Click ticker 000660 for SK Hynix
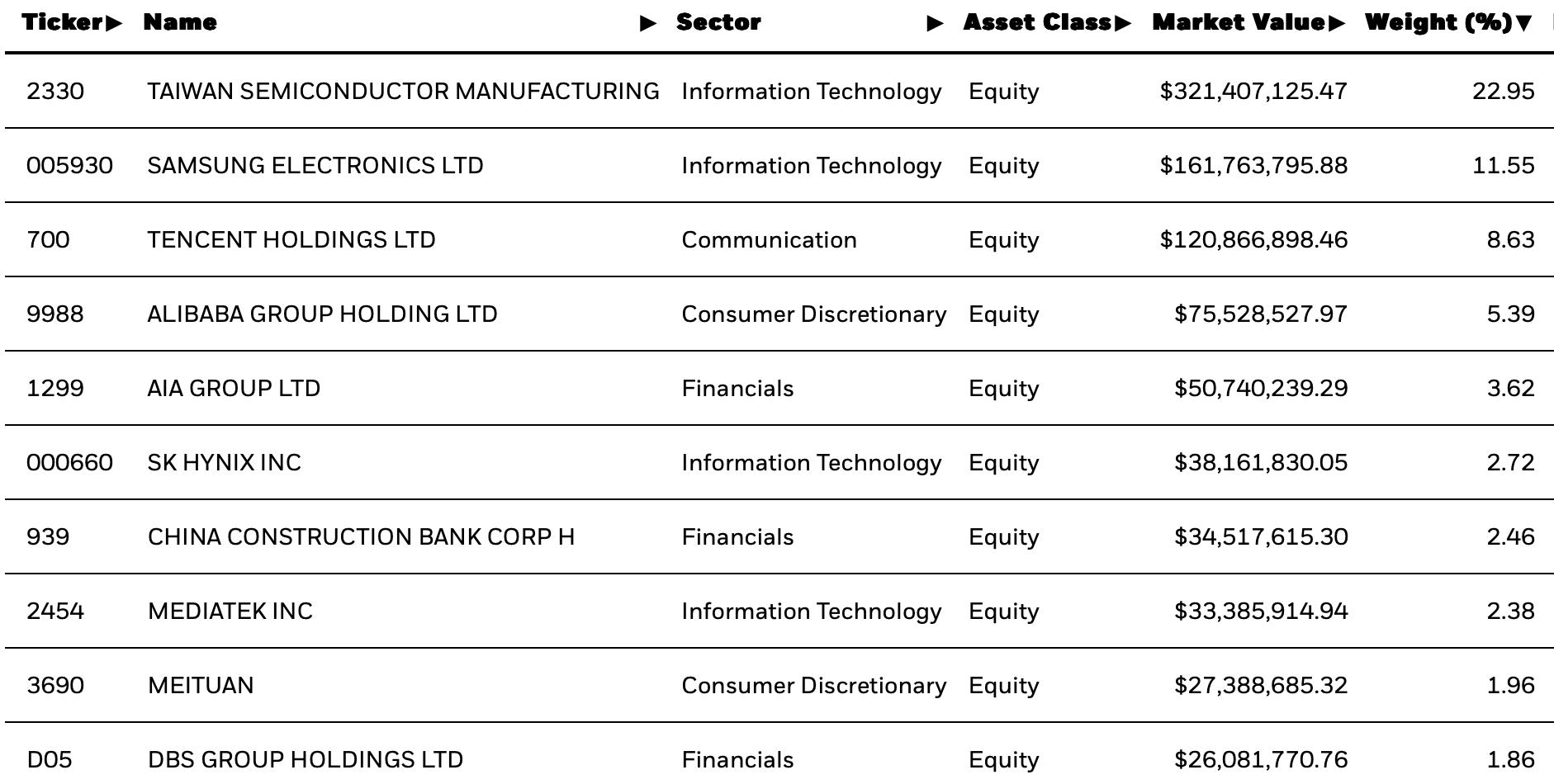Viewport: 1554px width, 784px height. 69,462
